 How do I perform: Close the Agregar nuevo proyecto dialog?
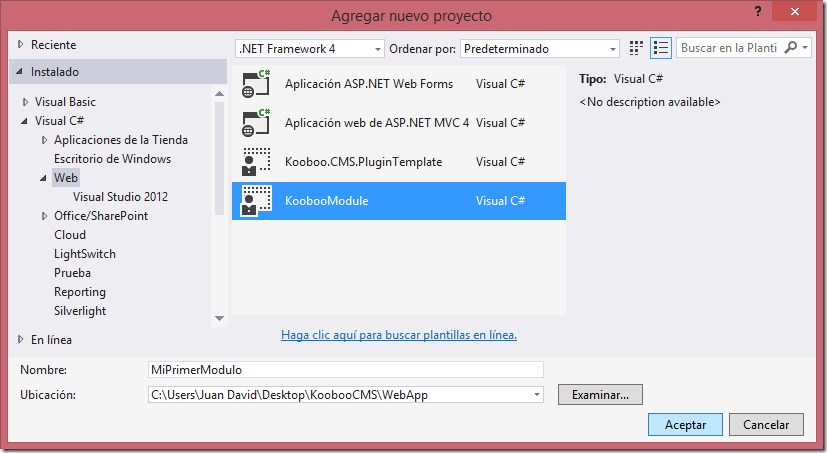[x=794, y=11]
